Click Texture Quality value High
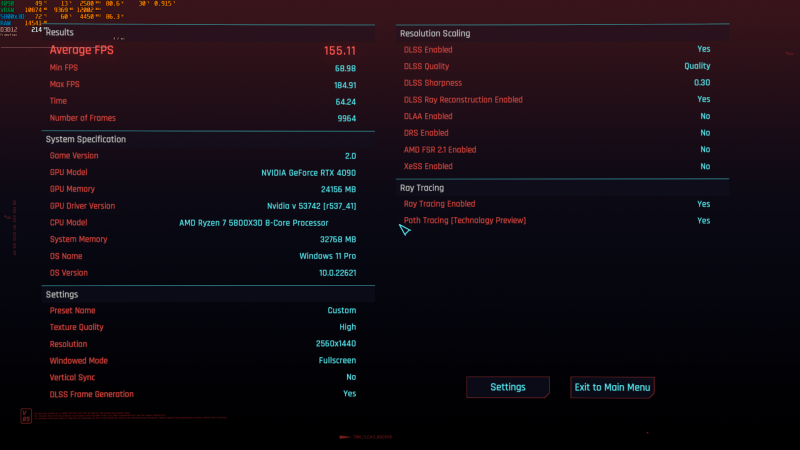The width and height of the screenshot is (800, 450). click(347, 327)
